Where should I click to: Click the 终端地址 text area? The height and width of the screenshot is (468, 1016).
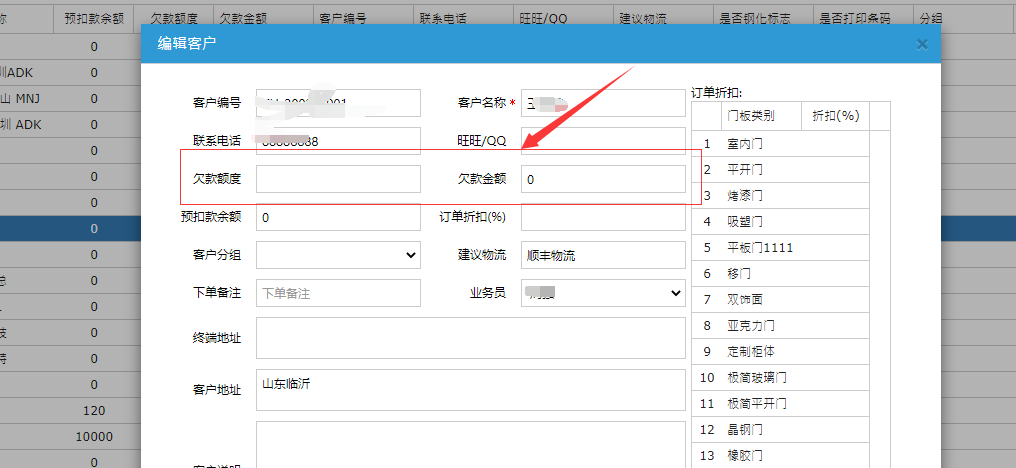(470, 338)
